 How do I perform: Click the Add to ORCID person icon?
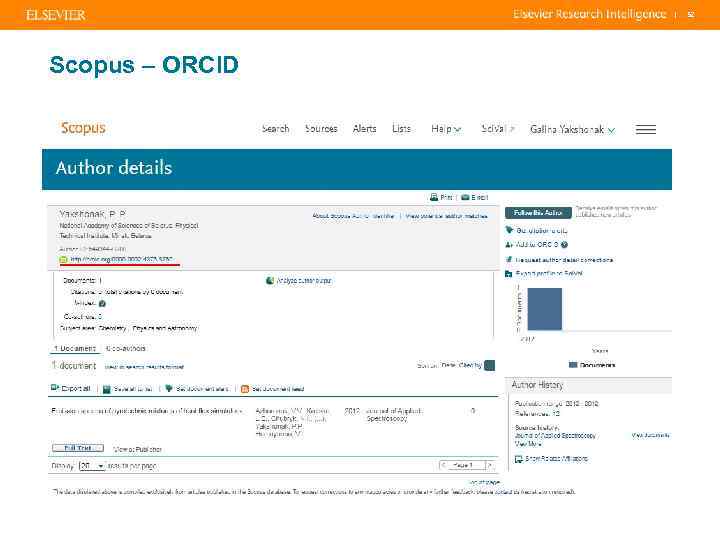(509, 245)
